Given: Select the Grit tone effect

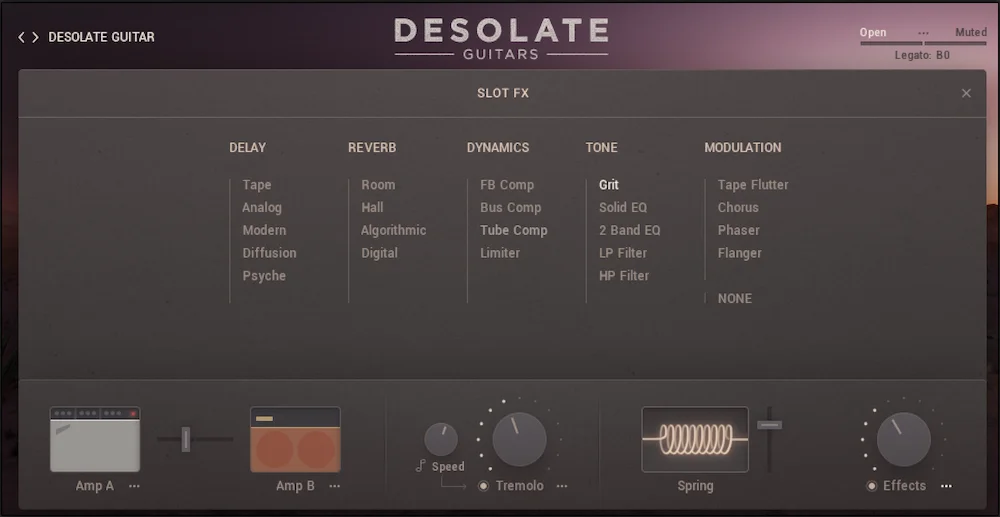Looking at the screenshot, I should [x=608, y=185].
